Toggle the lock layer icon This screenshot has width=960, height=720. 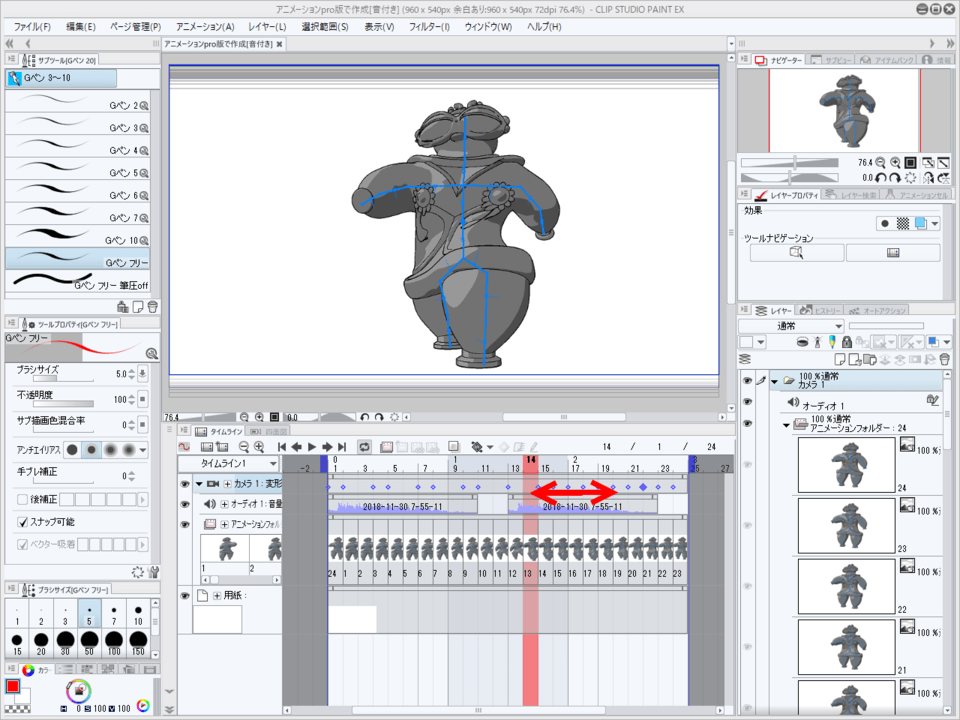pyautogui.click(x=847, y=342)
